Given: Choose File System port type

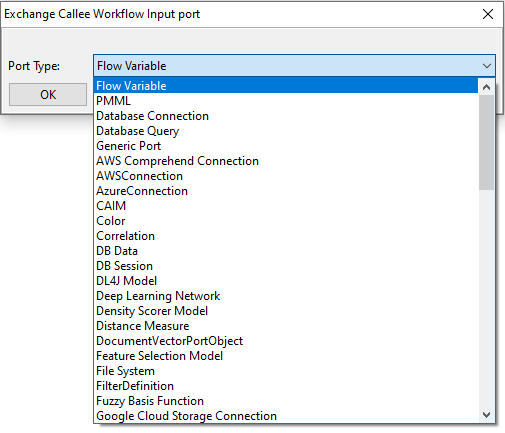Looking at the screenshot, I should (286, 371).
